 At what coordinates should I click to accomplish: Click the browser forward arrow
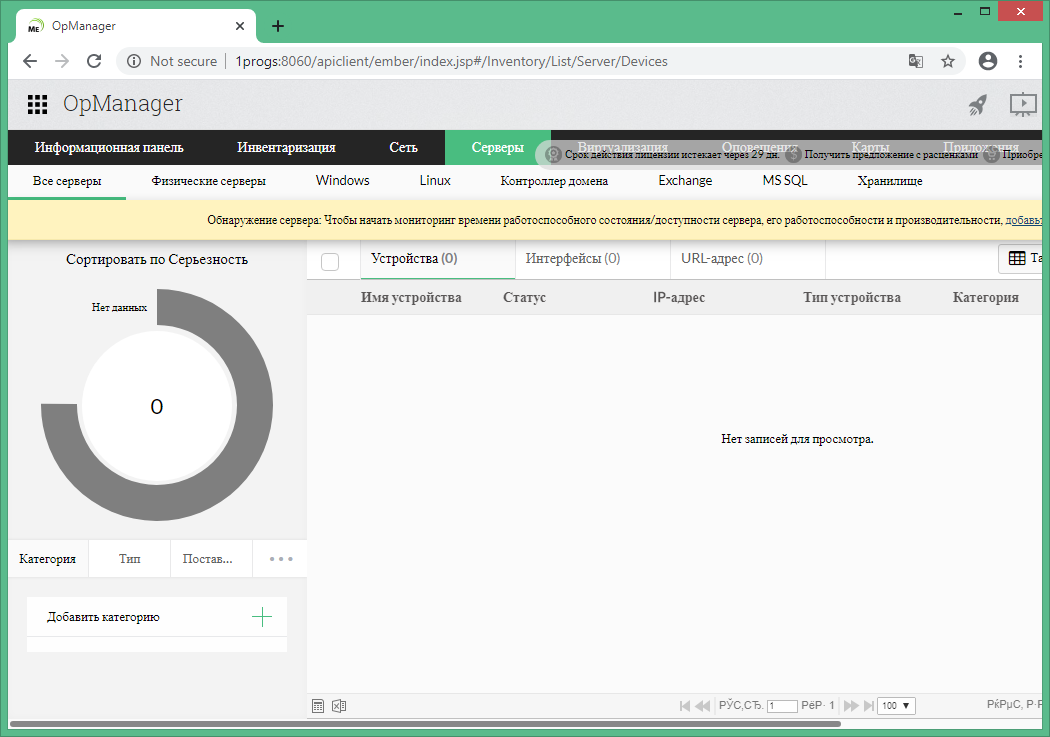tap(62, 62)
